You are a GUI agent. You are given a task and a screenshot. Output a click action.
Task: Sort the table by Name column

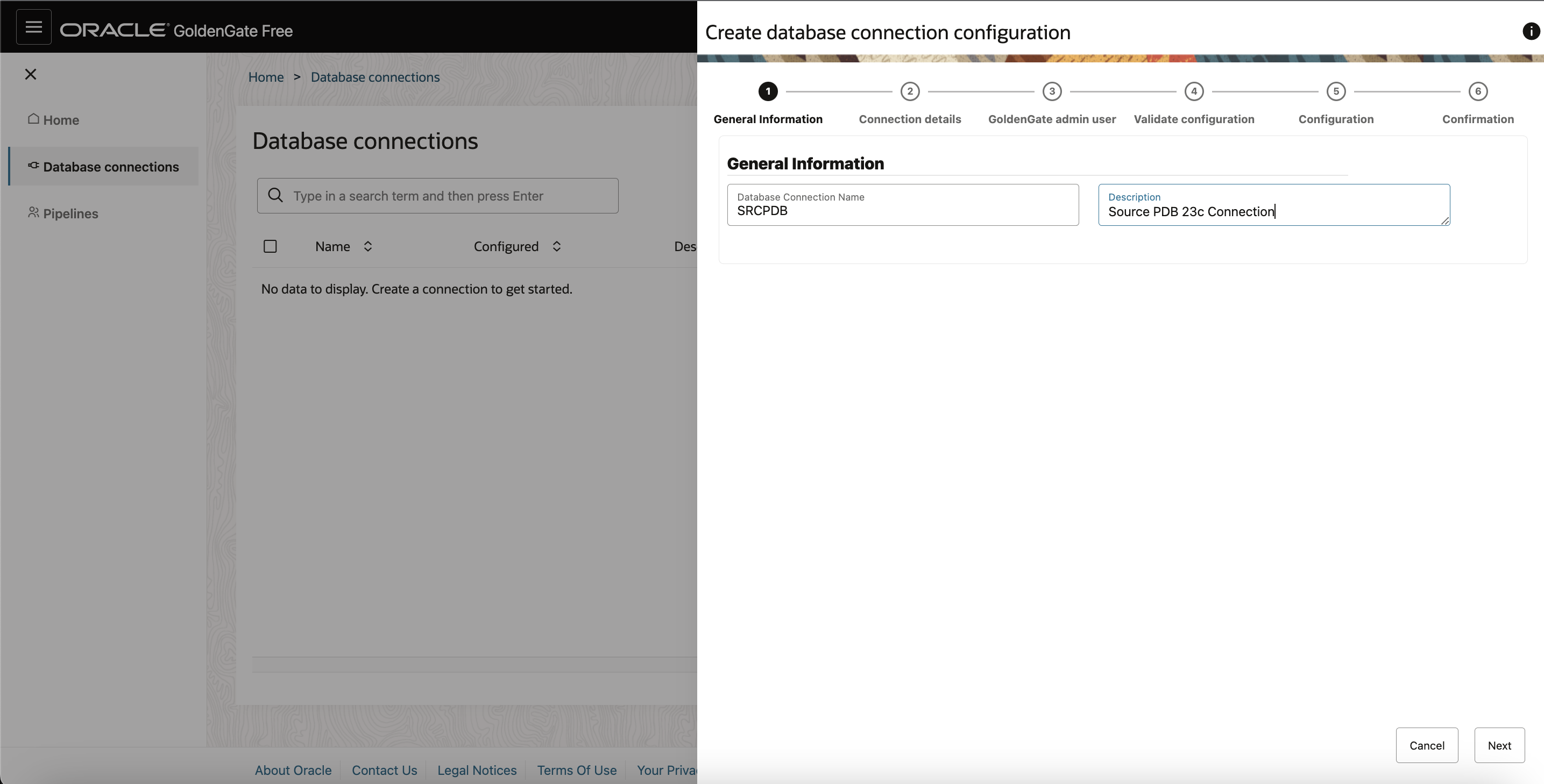pyautogui.click(x=367, y=246)
